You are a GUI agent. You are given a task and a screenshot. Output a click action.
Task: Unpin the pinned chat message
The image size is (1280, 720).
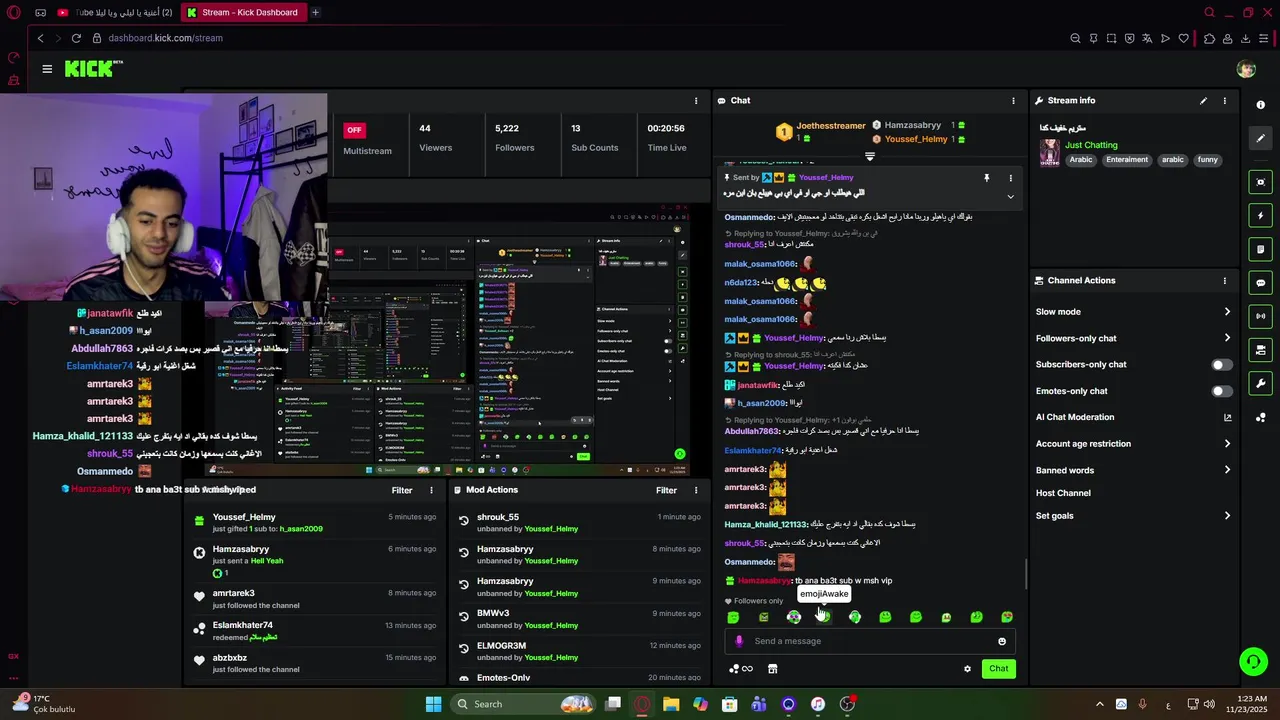pos(986,178)
